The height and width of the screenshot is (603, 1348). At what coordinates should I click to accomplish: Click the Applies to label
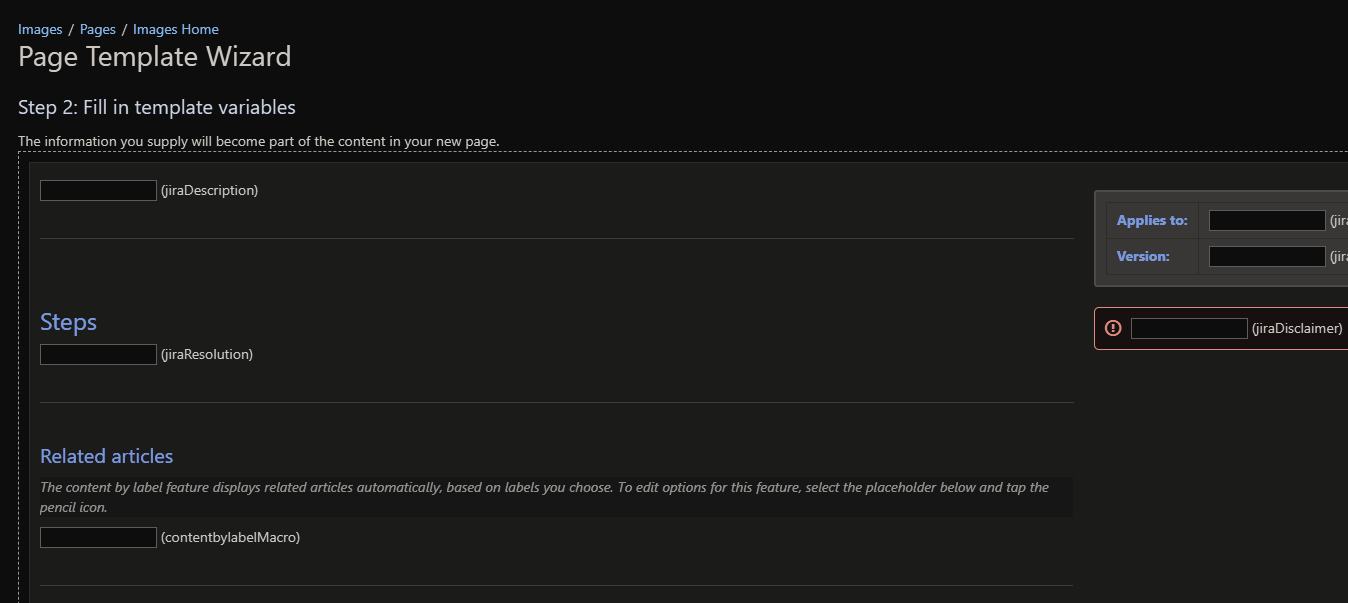[1152, 220]
